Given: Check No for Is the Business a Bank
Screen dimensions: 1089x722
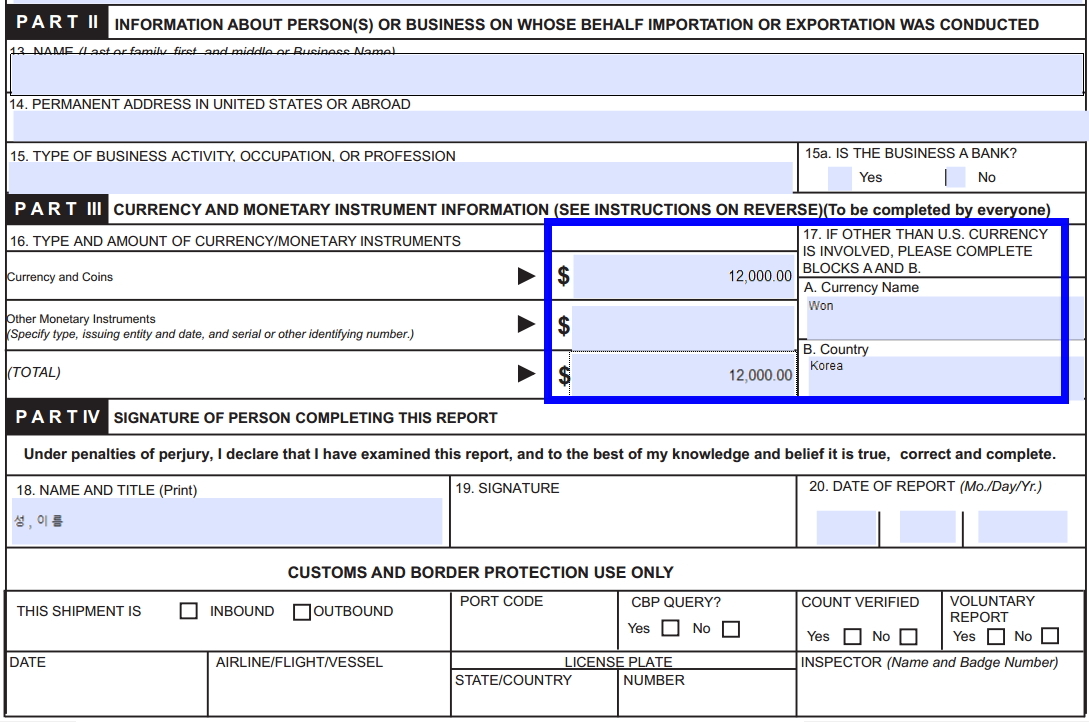Looking at the screenshot, I should (x=956, y=178).
